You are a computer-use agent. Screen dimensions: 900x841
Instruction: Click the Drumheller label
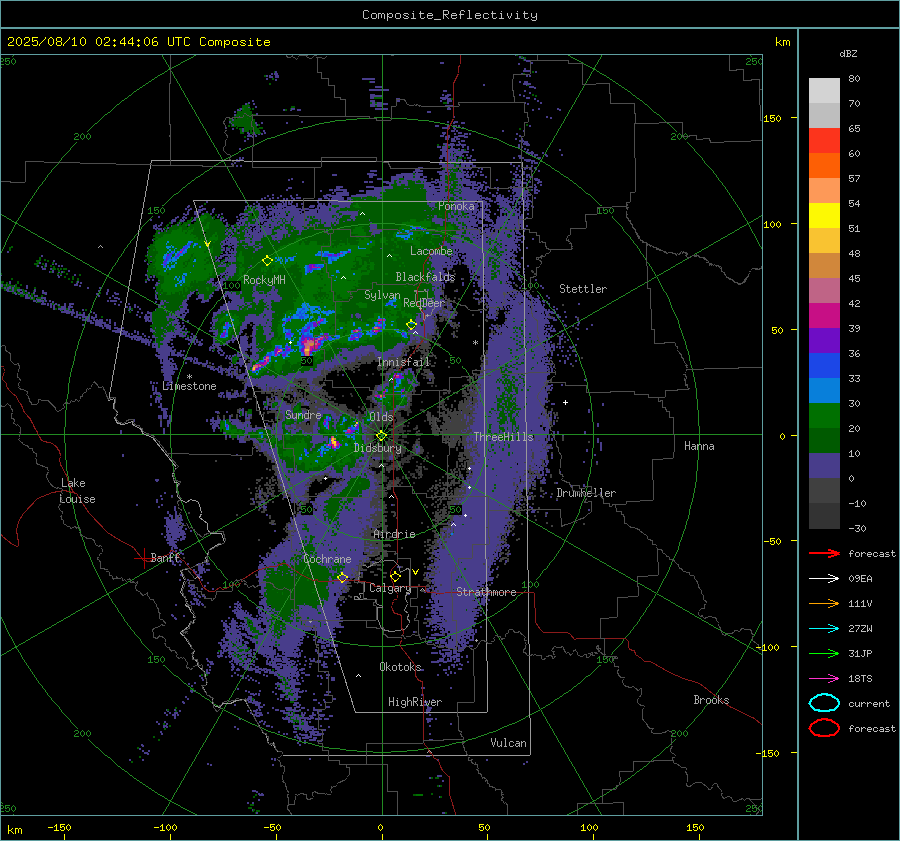click(x=586, y=493)
